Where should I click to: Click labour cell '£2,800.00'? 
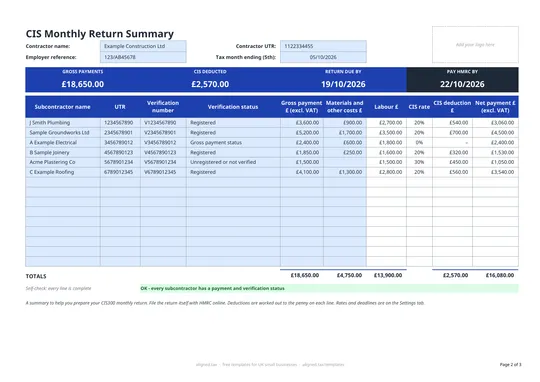pos(386,172)
